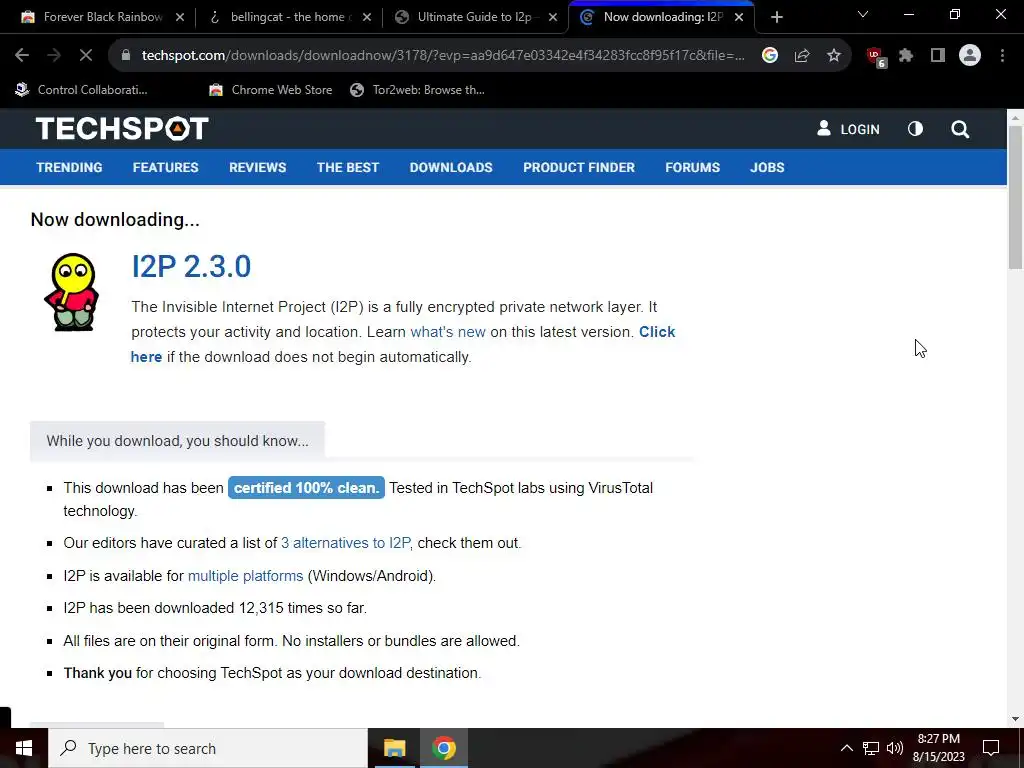Click the 'While you download, you should know...' header

[x=177, y=441]
